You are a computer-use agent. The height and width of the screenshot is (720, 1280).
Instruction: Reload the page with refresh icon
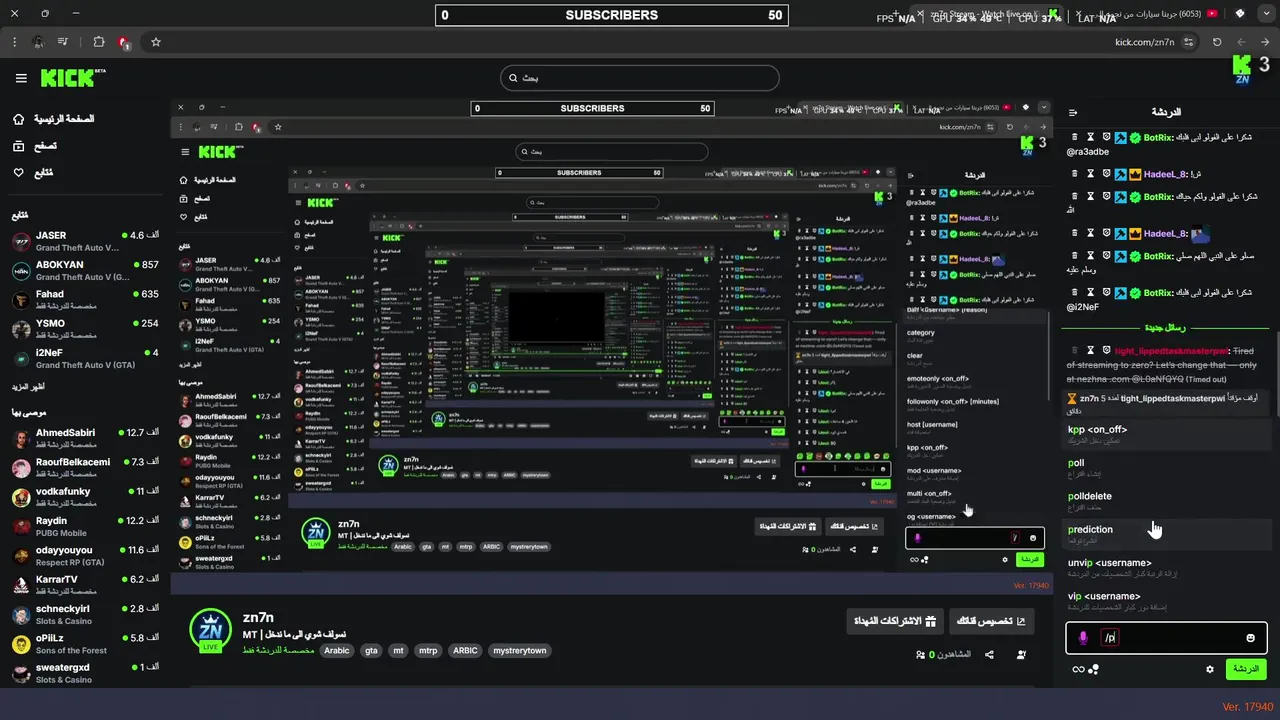(x=1217, y=42)
